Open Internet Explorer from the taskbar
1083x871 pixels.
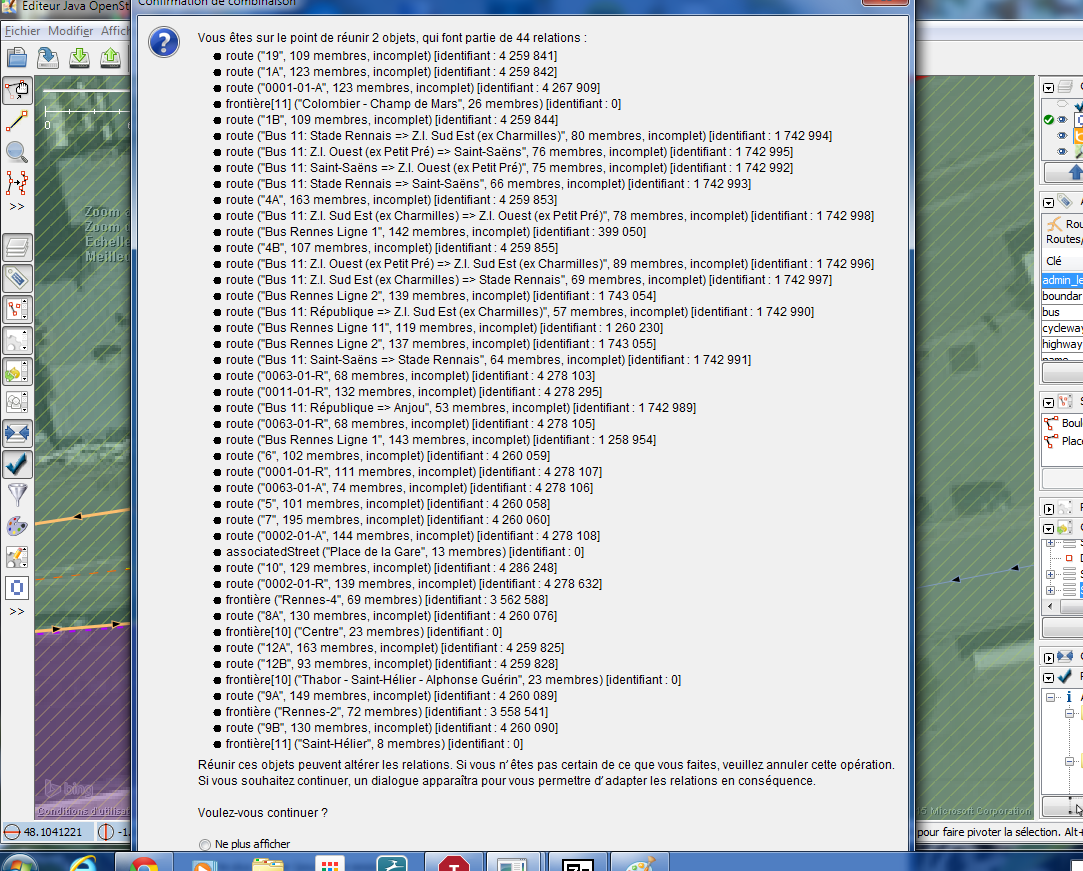click(82, 863)
